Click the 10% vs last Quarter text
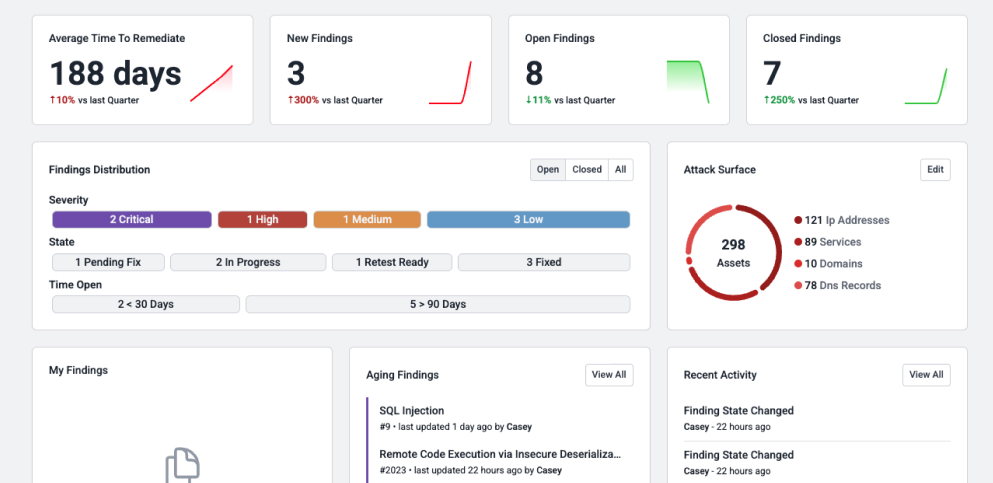Viewport: 993px width, 483px height. pyautogui.click(x=94, y=100)
